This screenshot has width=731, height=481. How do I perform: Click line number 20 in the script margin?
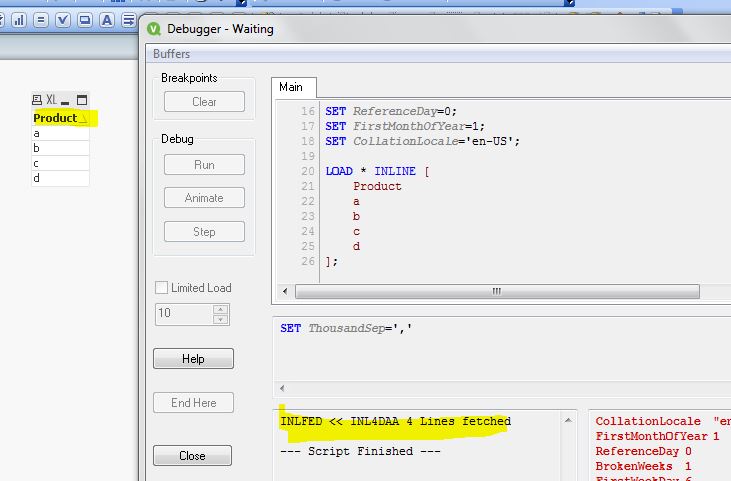(x=308, y=171)
